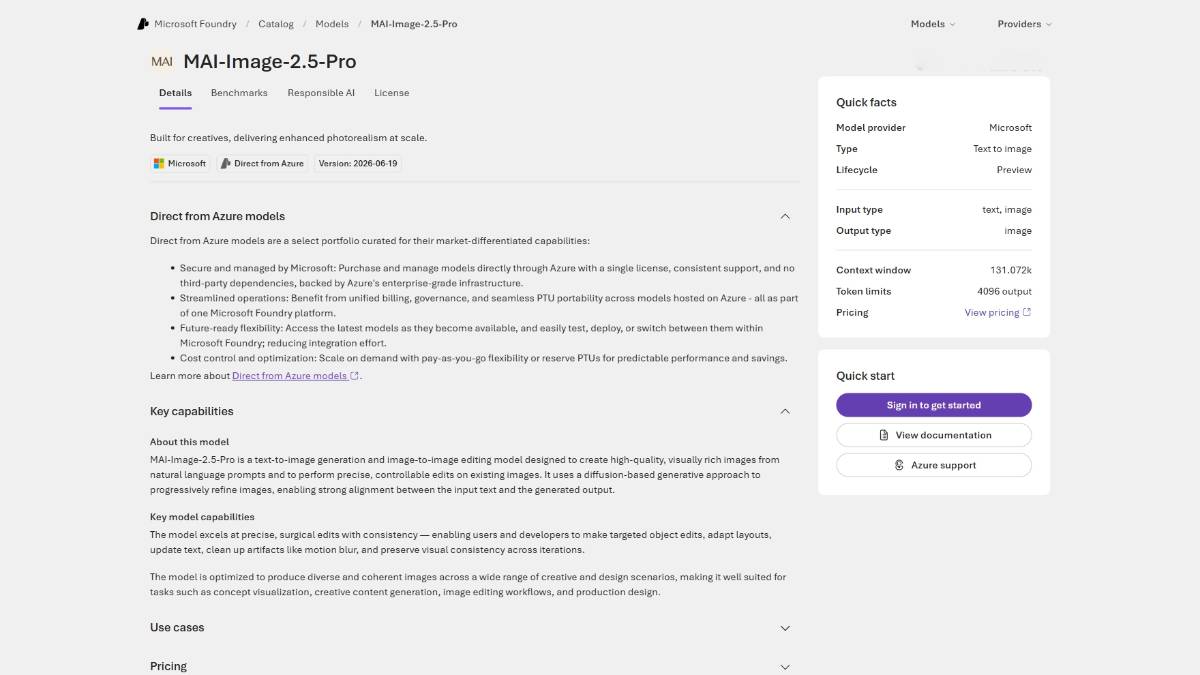Collapse the Key capabilities section
The image size is (1200, 675).
785,411
